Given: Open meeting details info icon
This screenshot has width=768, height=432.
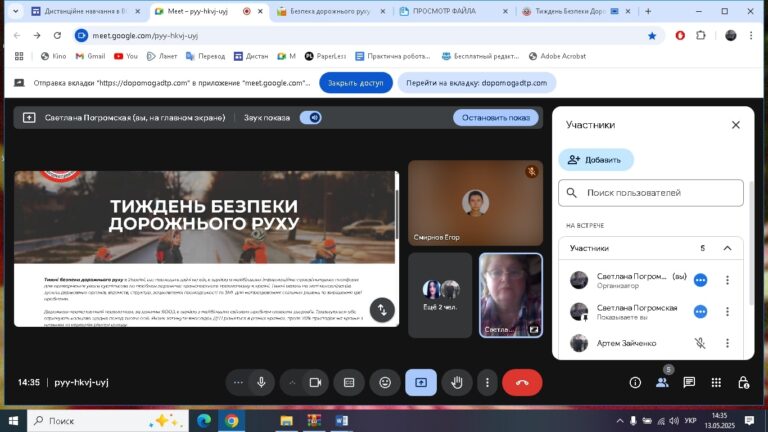Looking at the screenshot, I should click(635, 383).
